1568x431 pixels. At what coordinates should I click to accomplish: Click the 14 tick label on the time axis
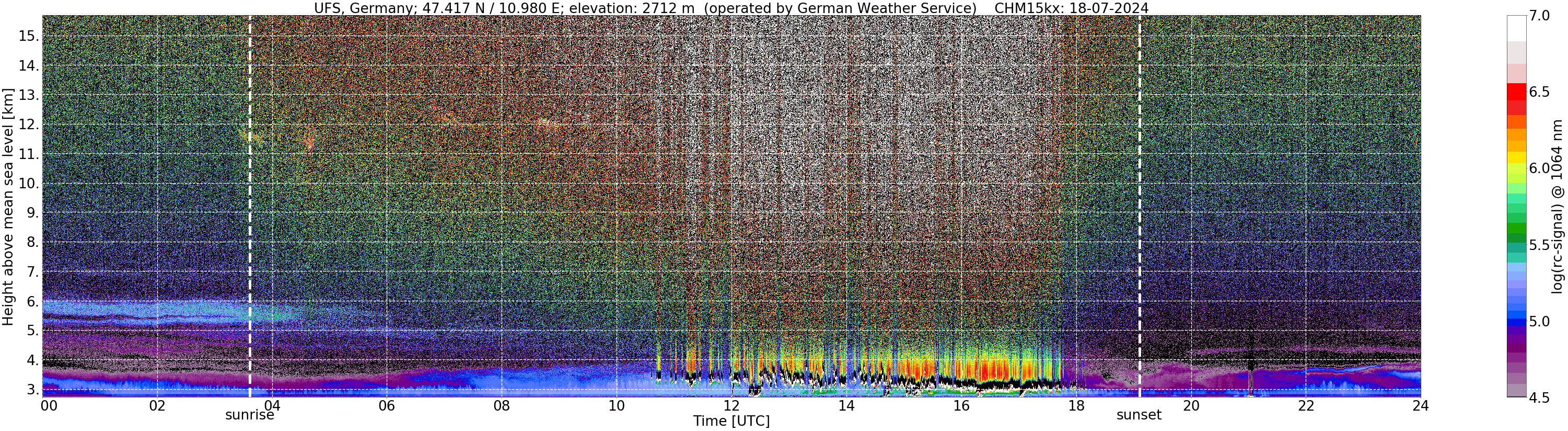(x=846, y=405)
